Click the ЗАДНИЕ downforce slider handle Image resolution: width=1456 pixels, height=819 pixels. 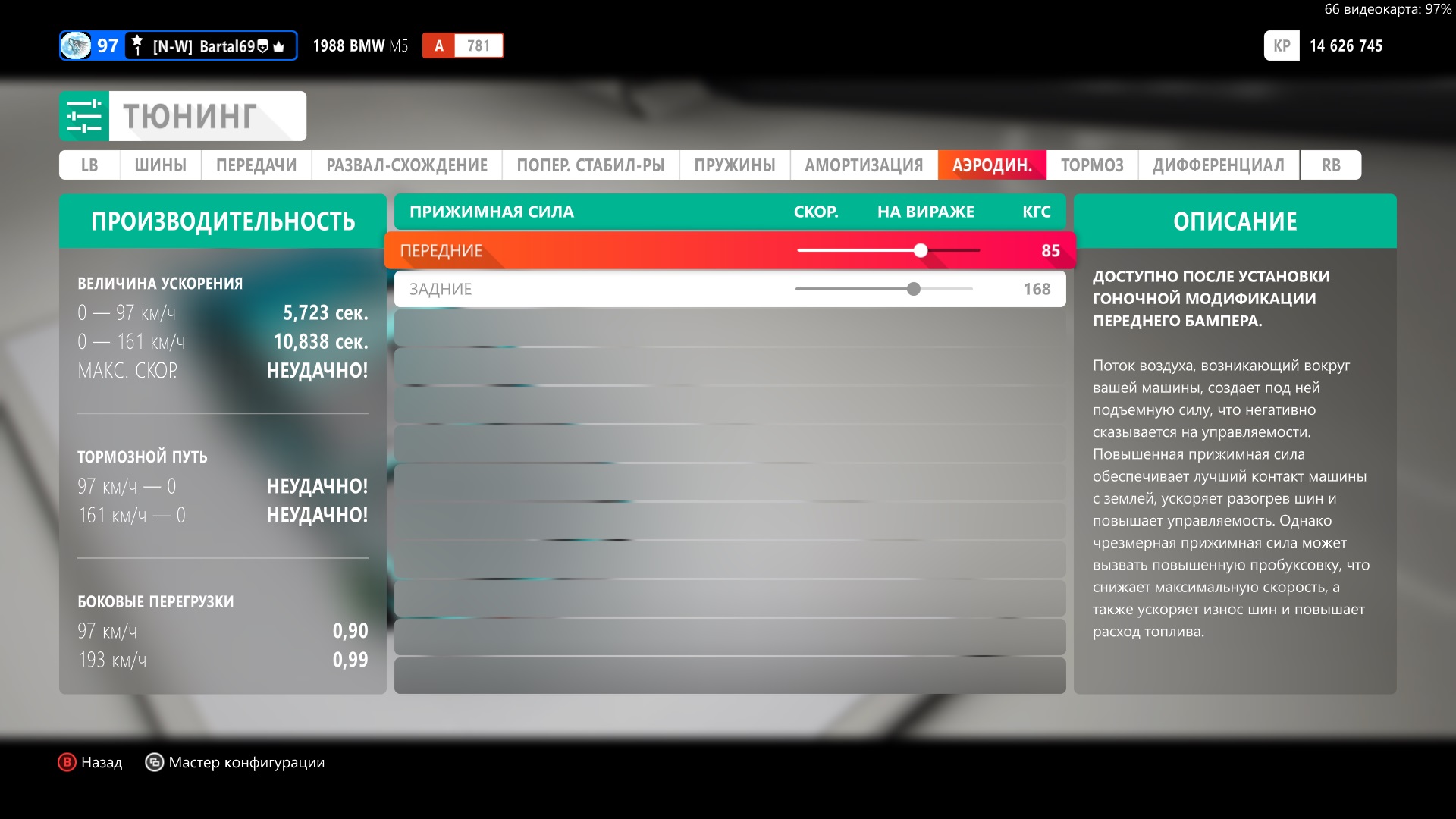point(914,289)
